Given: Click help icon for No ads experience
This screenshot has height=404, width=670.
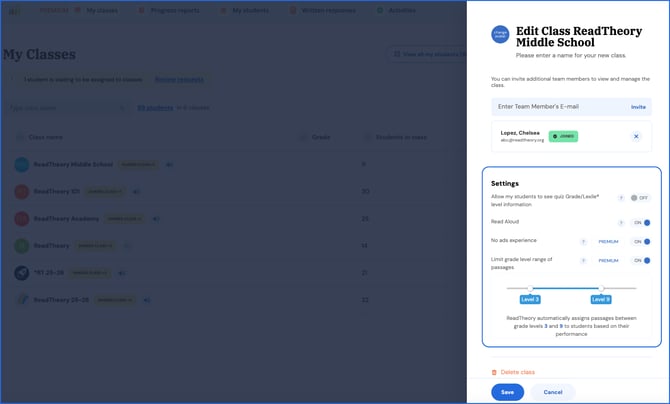Looking at the screenshot, I should pyautogui.click(x=583, y=242).
